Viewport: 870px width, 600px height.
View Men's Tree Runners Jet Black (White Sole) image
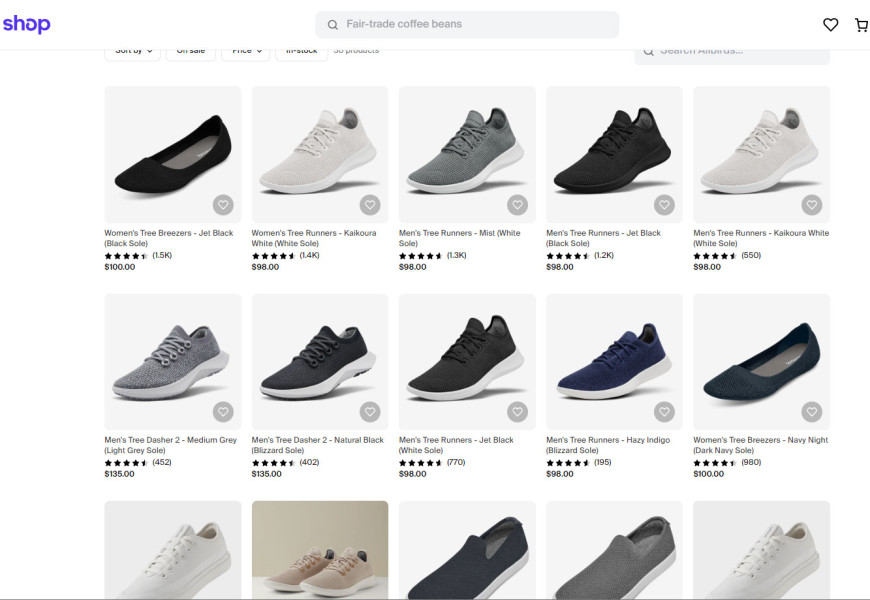[467, 361]
